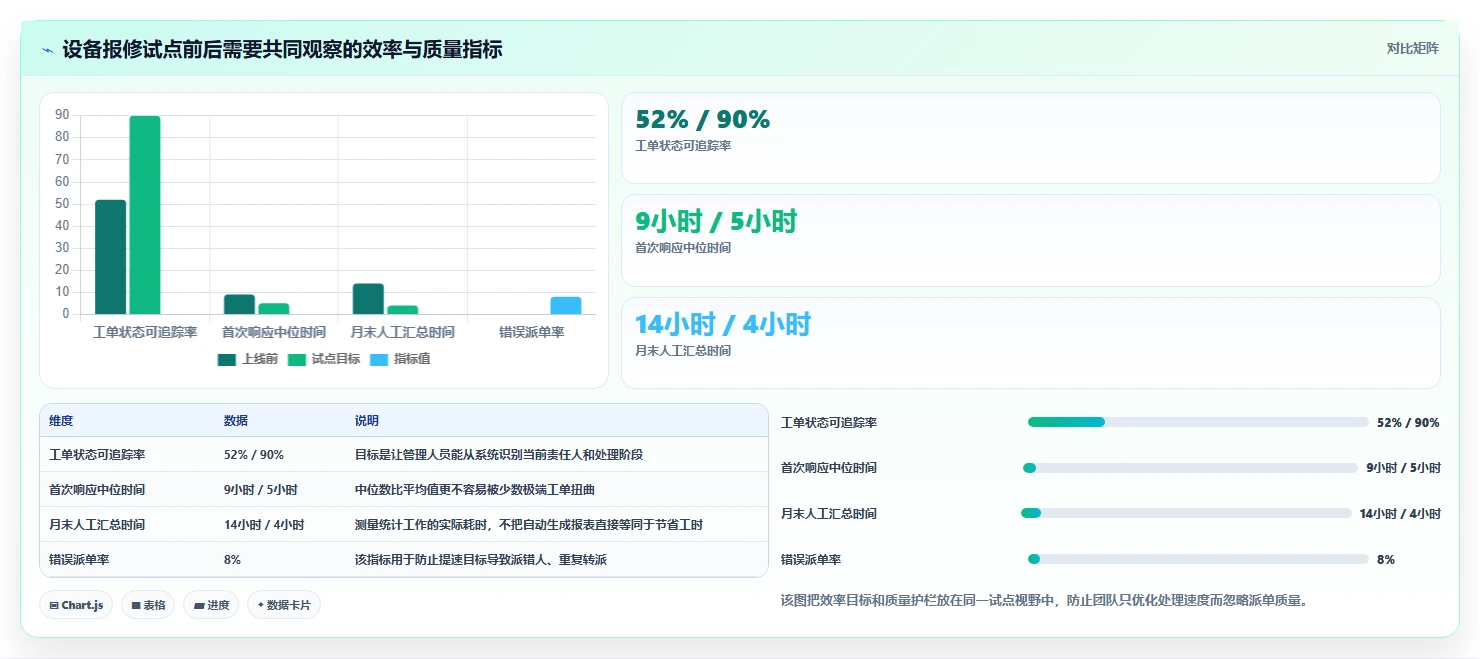The height and width of the screenshot is (659, 1480).
Task: Click description starting 目标是让管理人员
Action: point(499,454)
